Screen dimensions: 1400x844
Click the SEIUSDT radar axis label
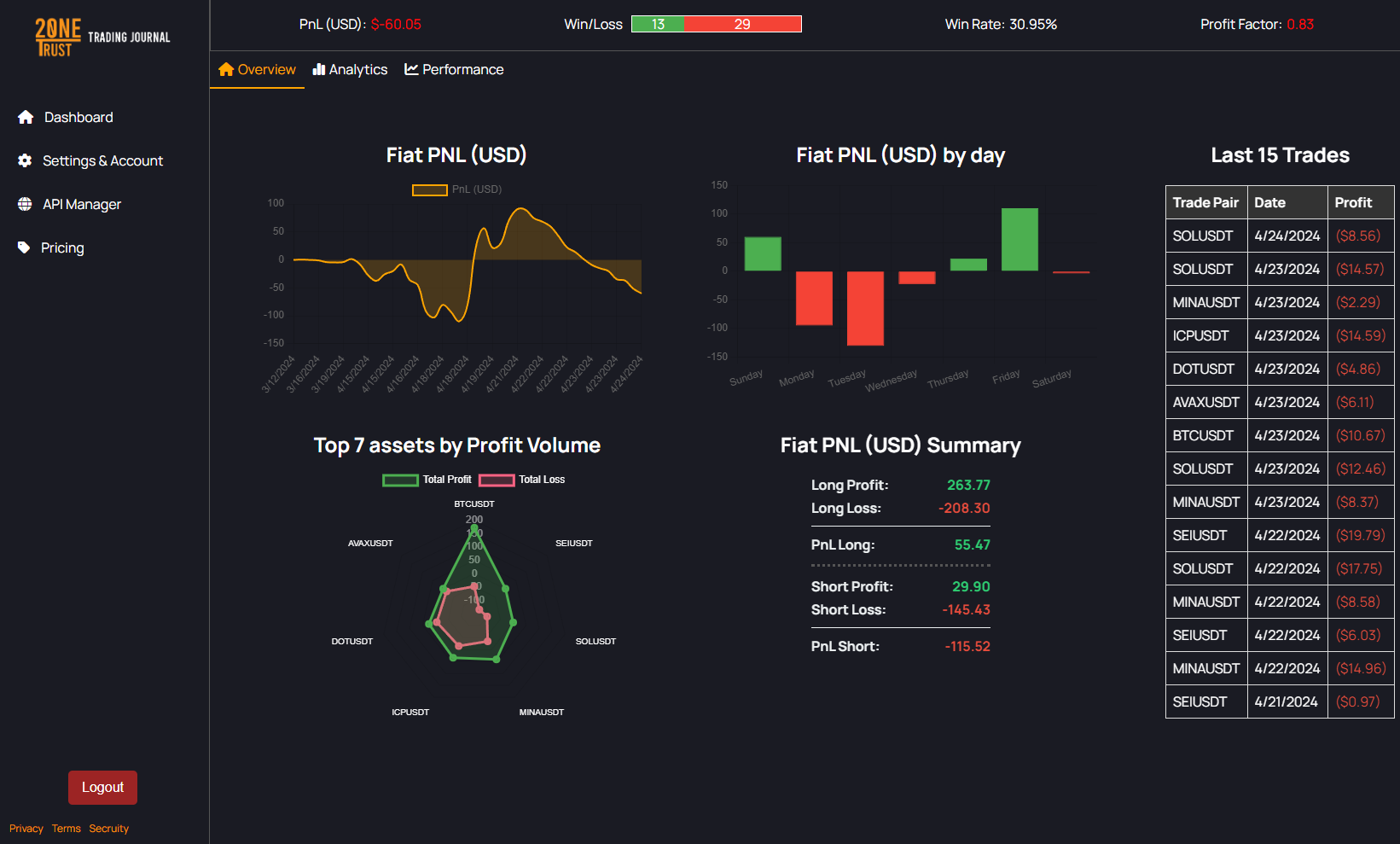click(574, 544)
